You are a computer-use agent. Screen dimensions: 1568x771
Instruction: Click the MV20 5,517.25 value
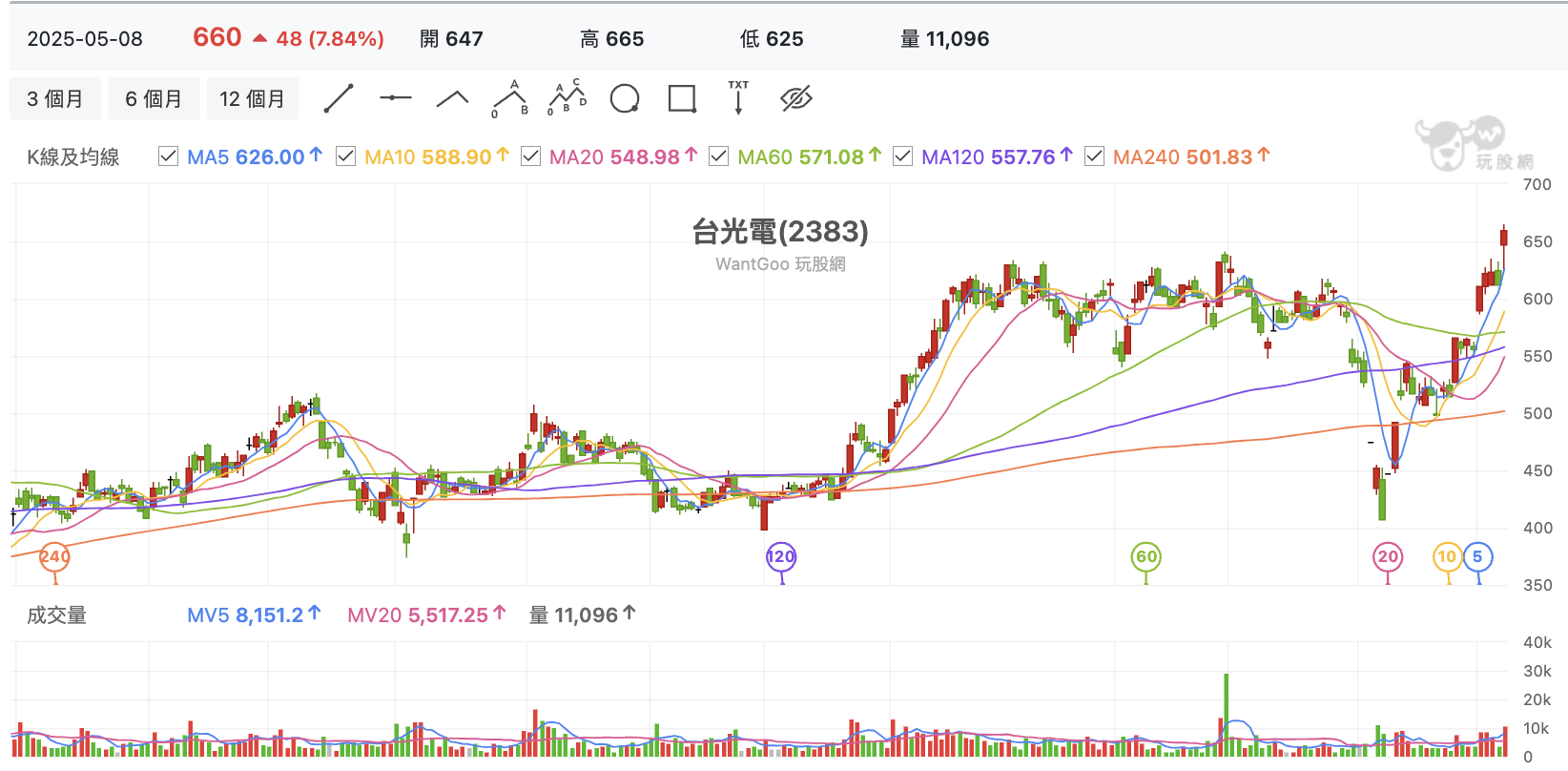pos(426,615)
